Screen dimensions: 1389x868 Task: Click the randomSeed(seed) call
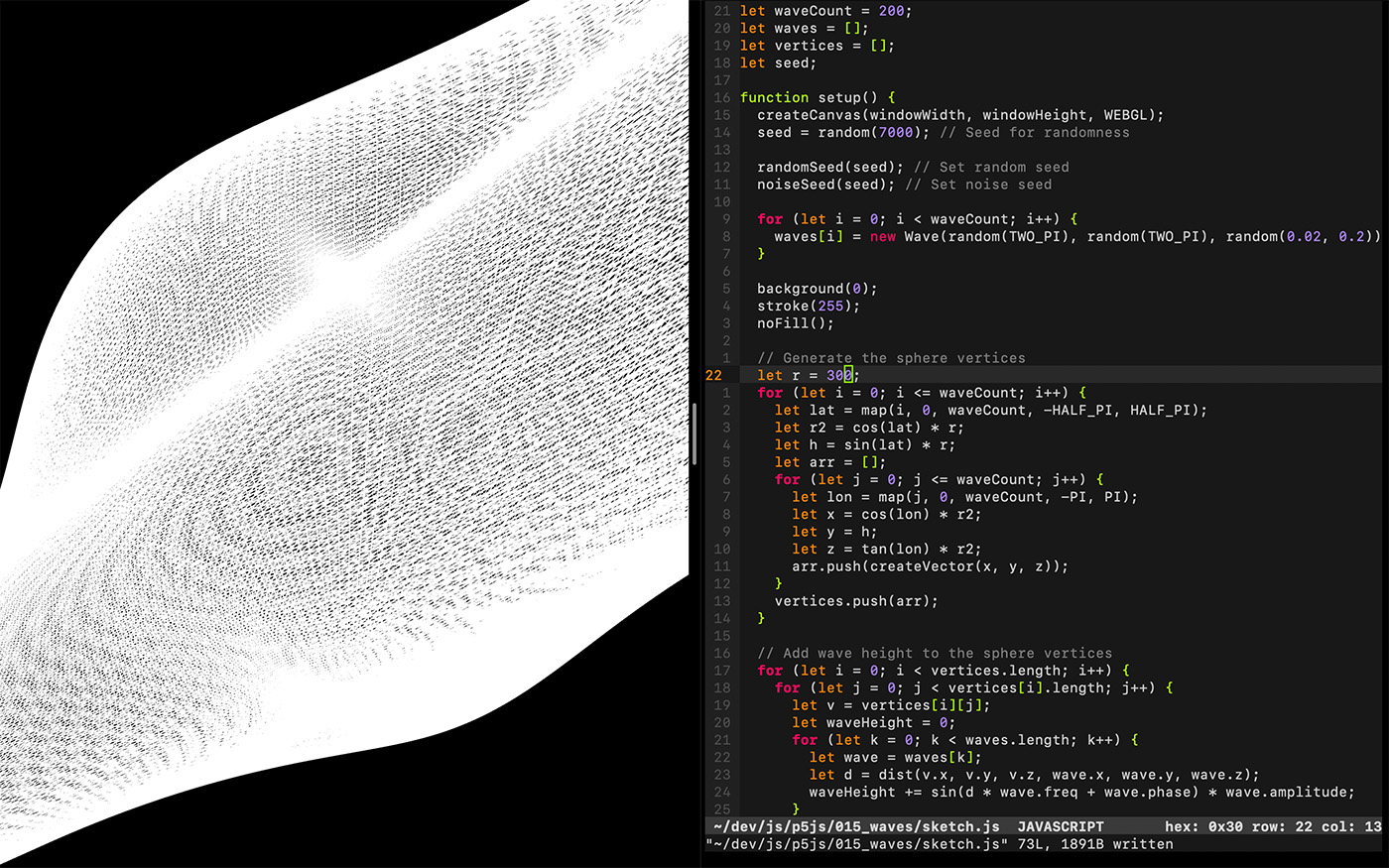click(830, 167)
